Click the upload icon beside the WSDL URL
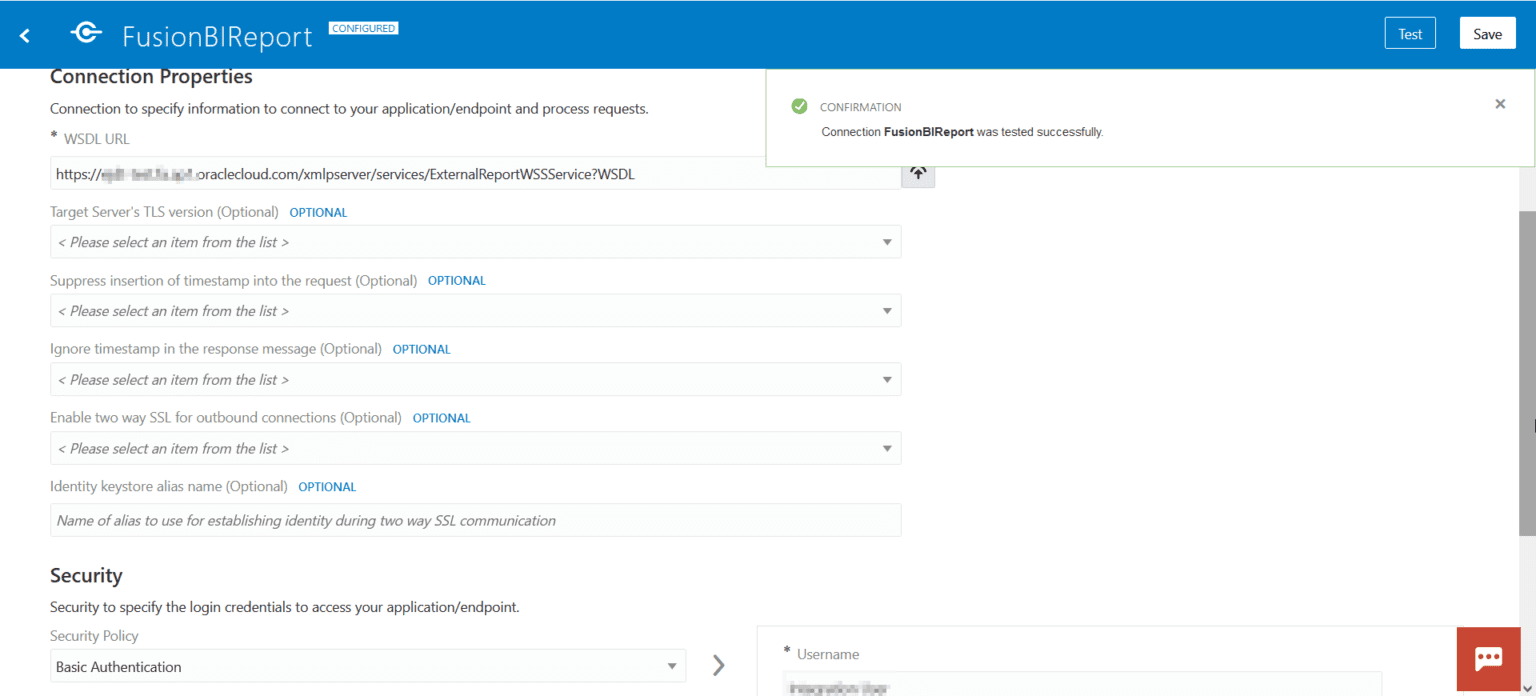The image size is (1536, 696). [x=917, y=172]
